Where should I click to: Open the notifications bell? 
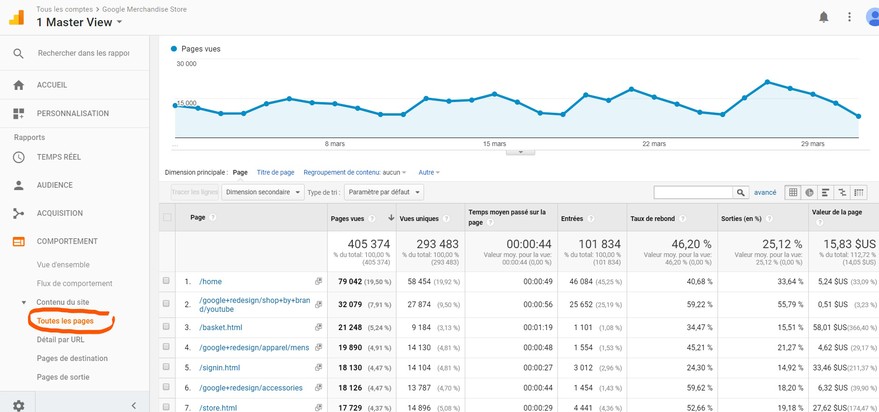(824, 17)
